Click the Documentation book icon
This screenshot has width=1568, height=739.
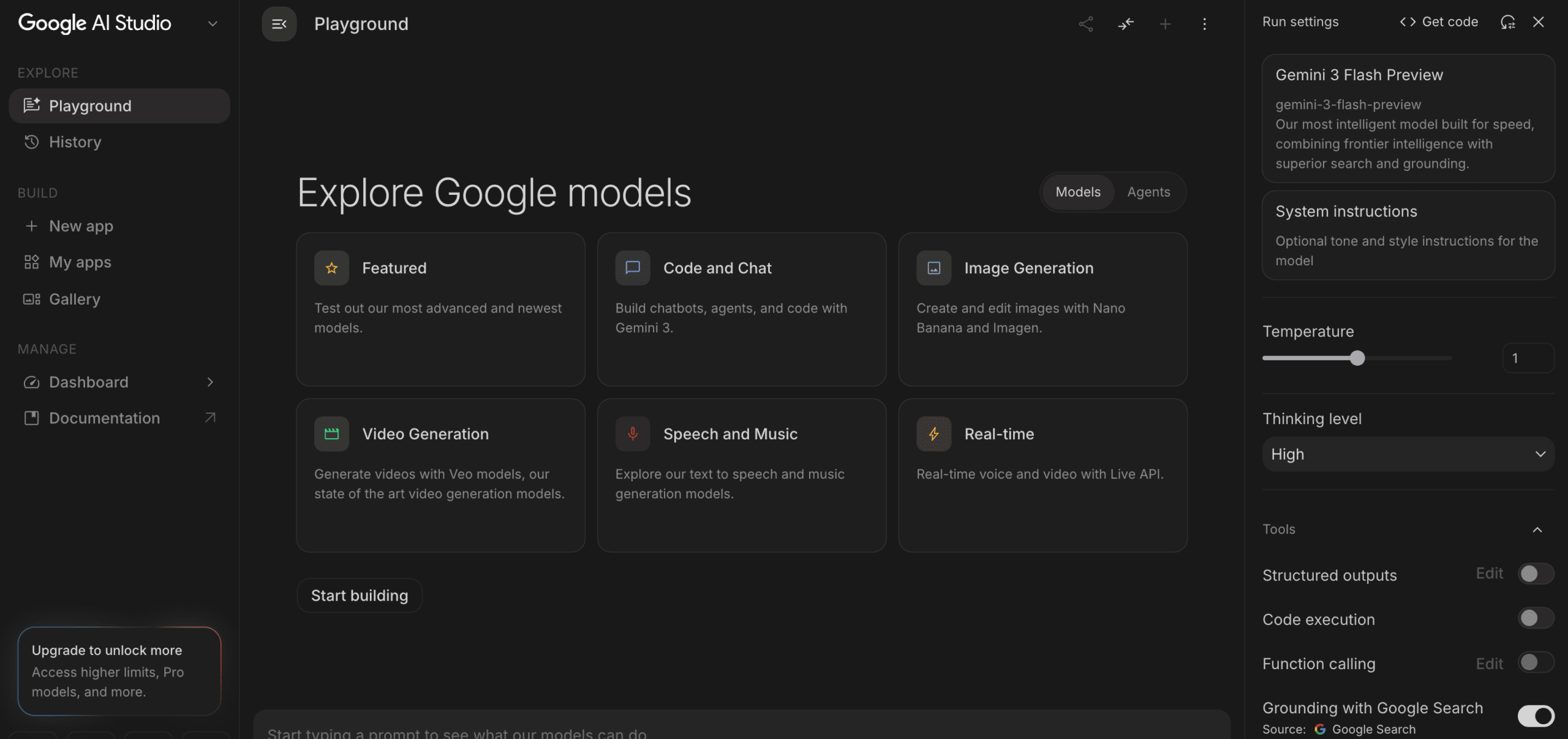tap(31, 418)
